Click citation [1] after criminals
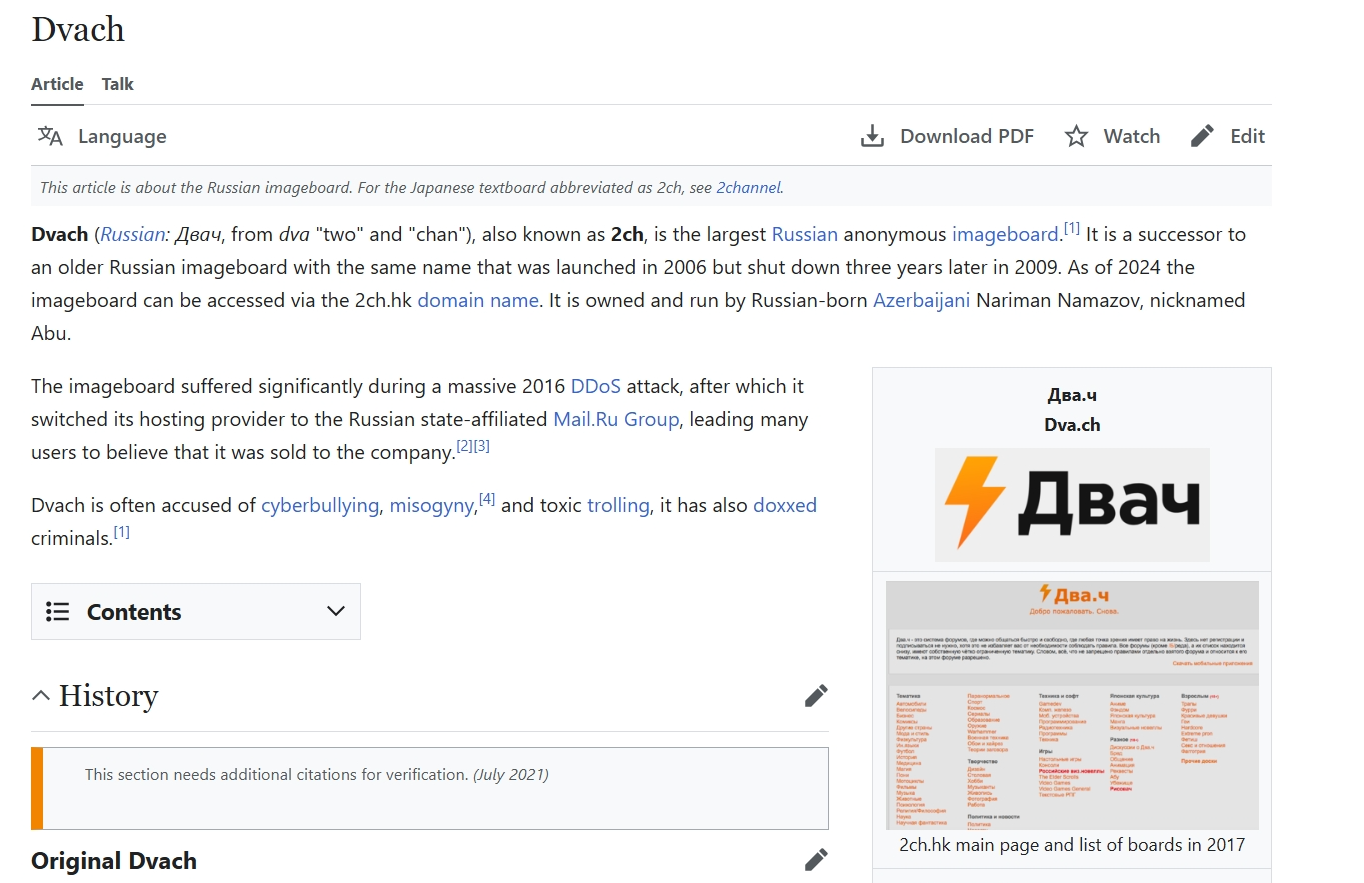Screen dimensions: 1364x883 point(121,532)
